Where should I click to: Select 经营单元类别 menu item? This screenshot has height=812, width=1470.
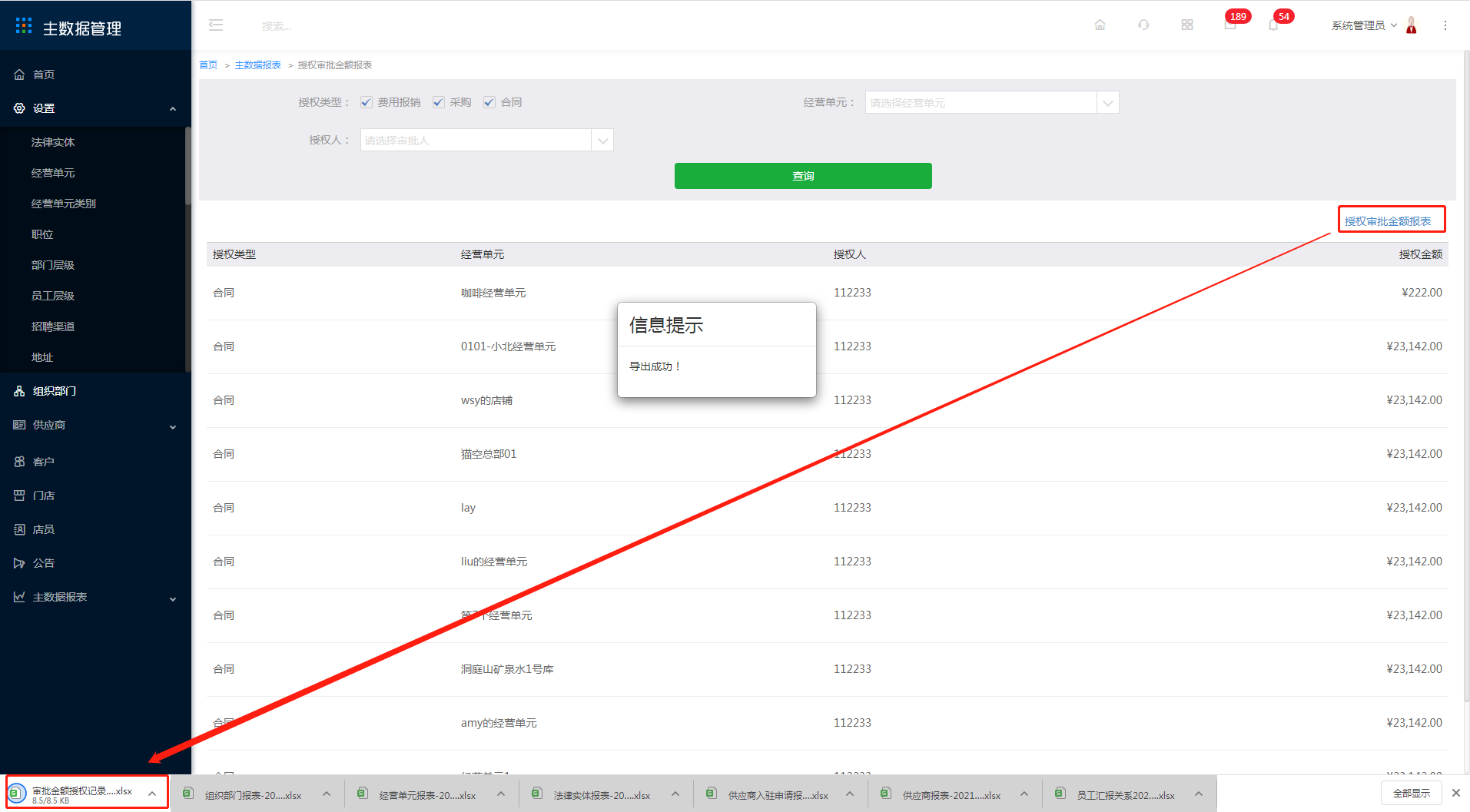pos(64,204)
